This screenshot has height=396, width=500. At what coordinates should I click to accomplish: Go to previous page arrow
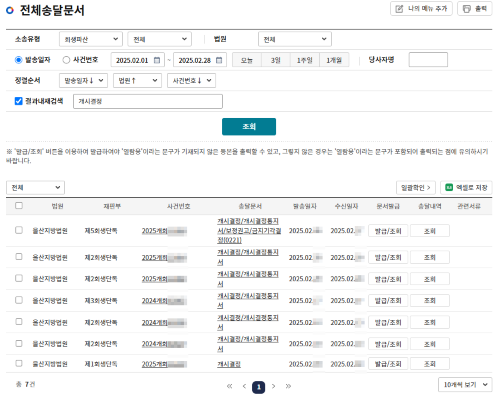(244, 386)
